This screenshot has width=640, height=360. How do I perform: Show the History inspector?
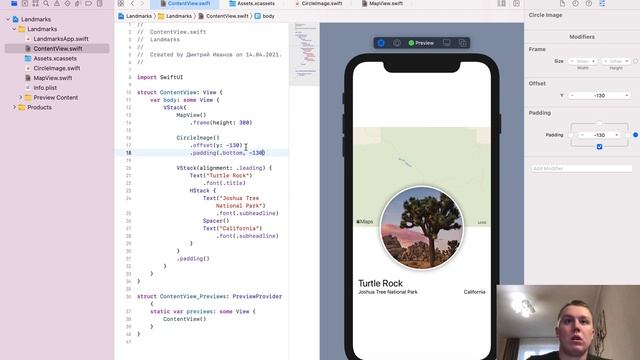(576, 3)
